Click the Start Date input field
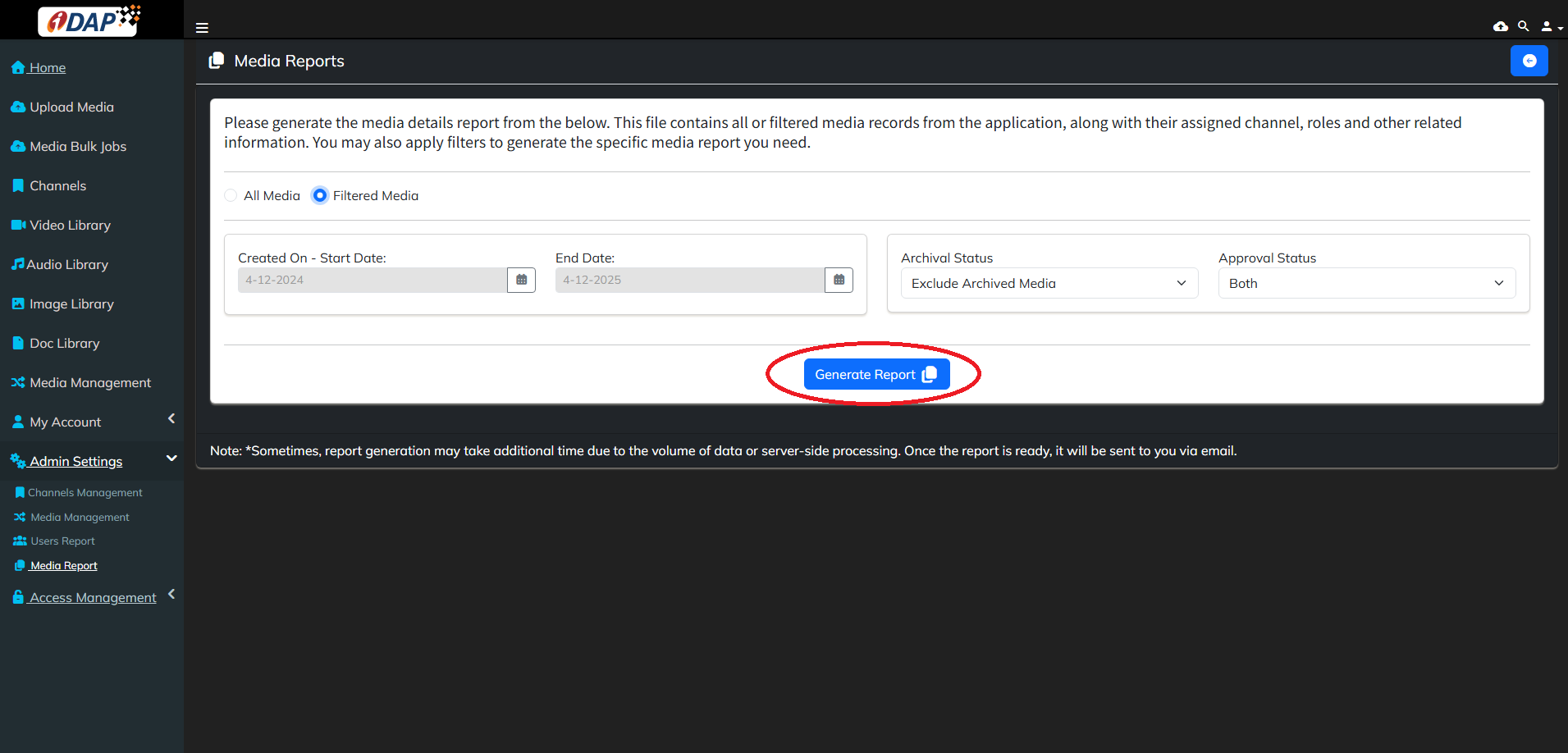Image resolution: width=1568 pixels, height=753 pixels. (x=373, y=280)
